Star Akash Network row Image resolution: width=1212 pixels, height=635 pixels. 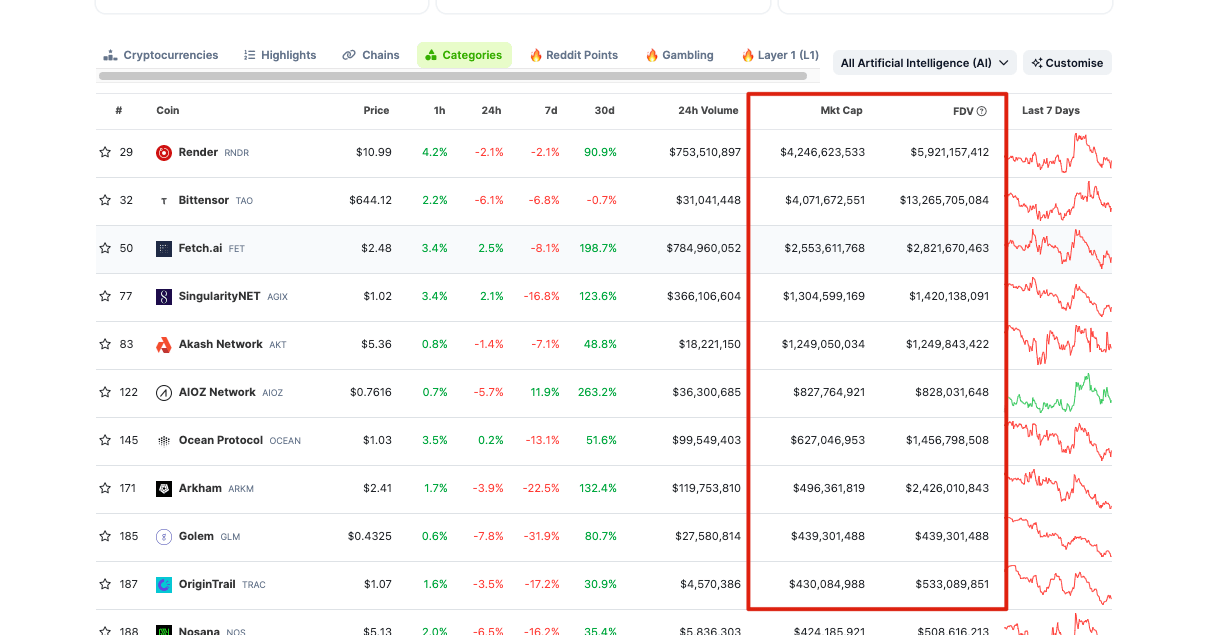pos(105,345)
